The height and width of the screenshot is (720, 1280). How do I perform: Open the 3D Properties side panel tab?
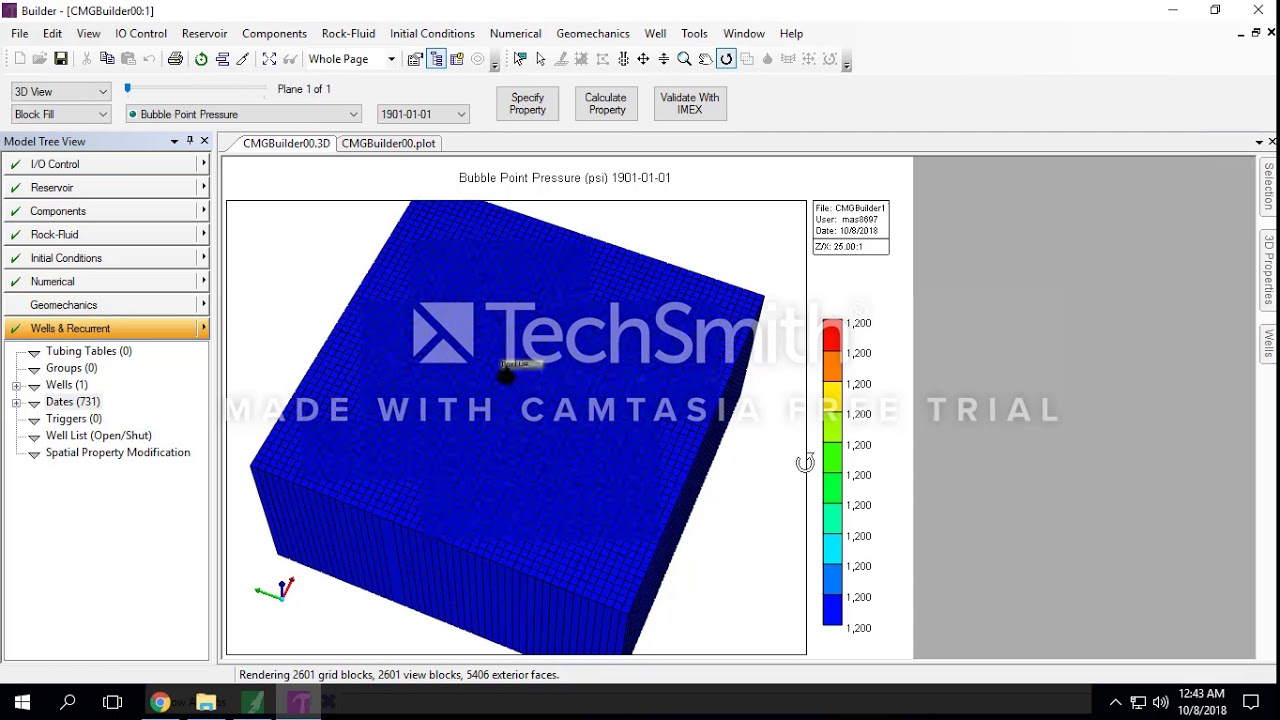click(1269, 271)
